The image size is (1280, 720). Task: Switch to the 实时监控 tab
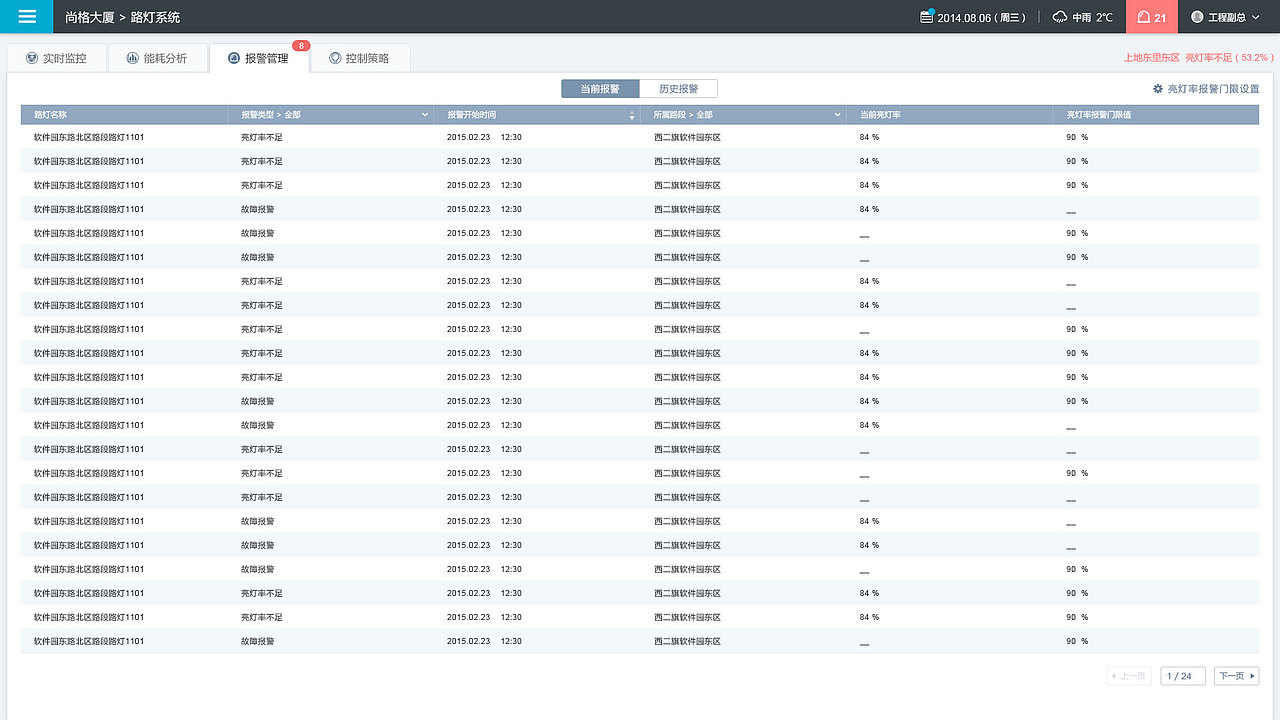tap(57, 58)
